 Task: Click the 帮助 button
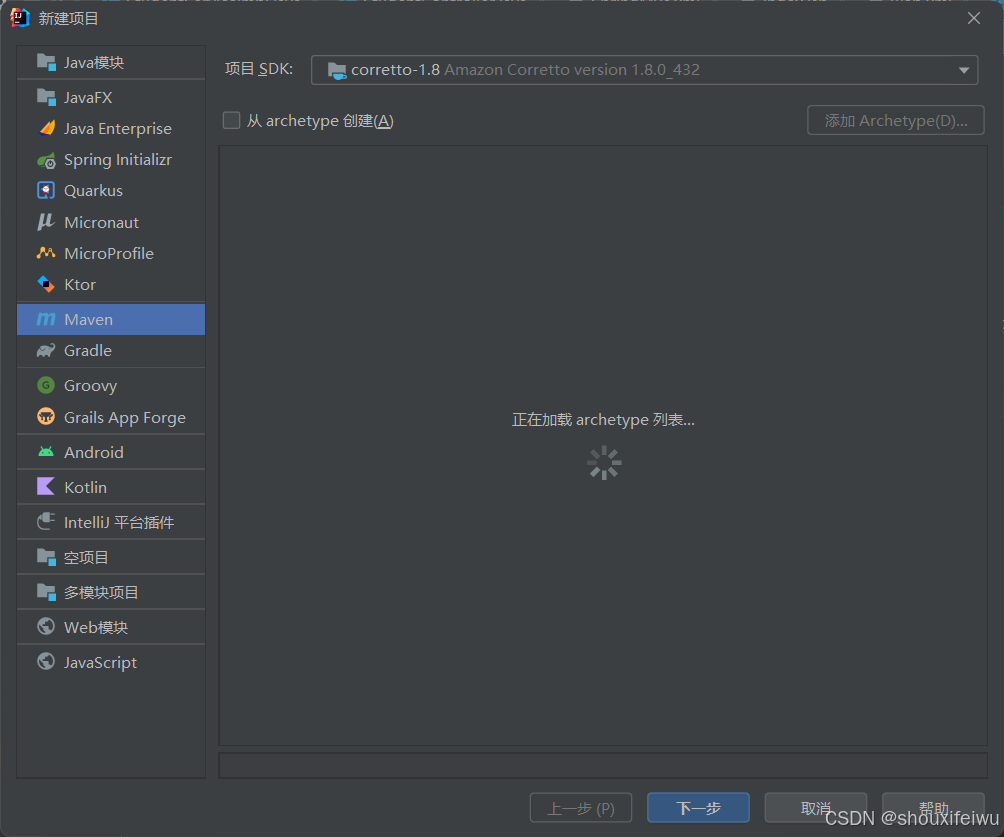pos(933,808)
